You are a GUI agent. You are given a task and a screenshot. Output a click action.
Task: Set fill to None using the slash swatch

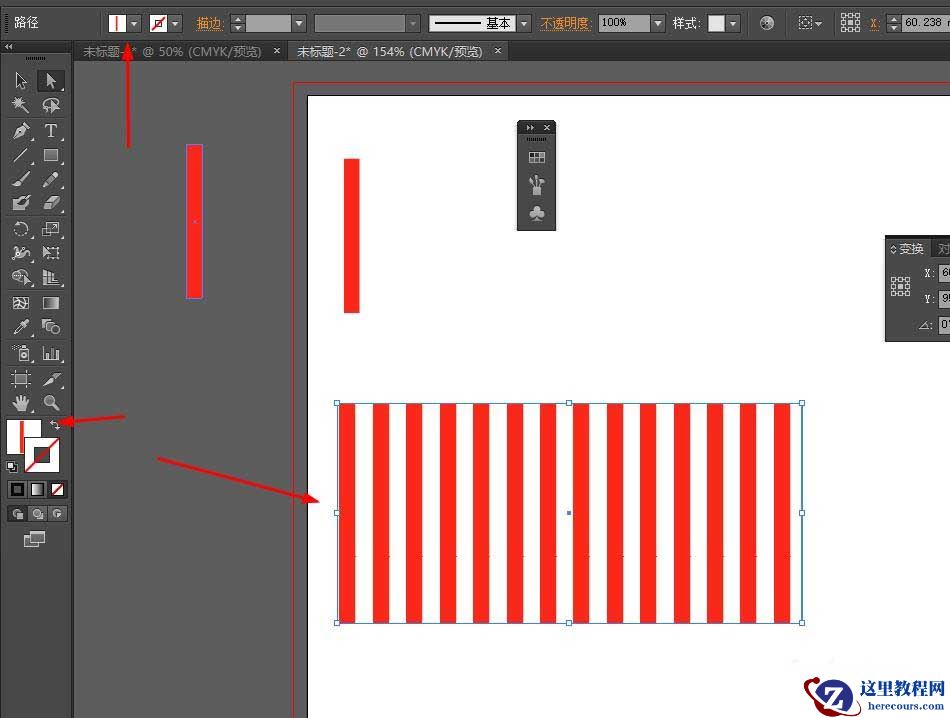(x=57, y=489)
